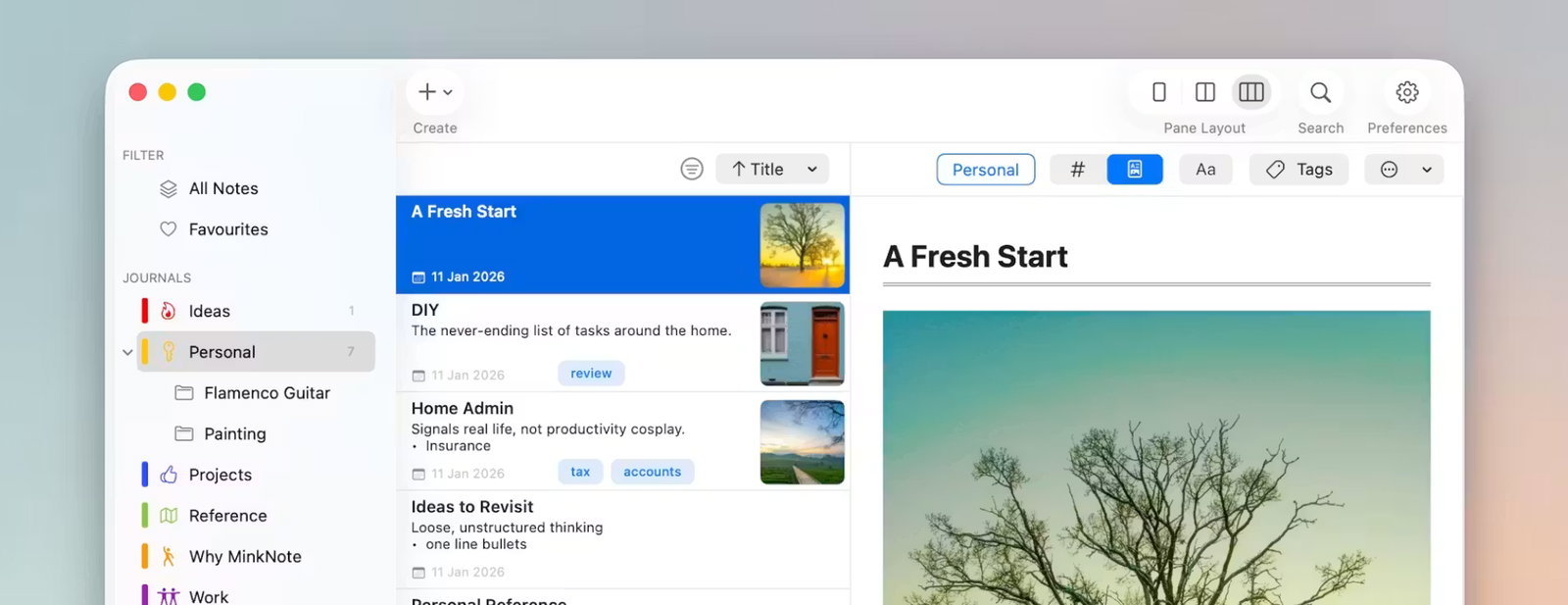Click the Personal journal button in editor toolbar
Image resolution: width=1568 pixels, height=605 pixels.
click(x=986, y=170)
